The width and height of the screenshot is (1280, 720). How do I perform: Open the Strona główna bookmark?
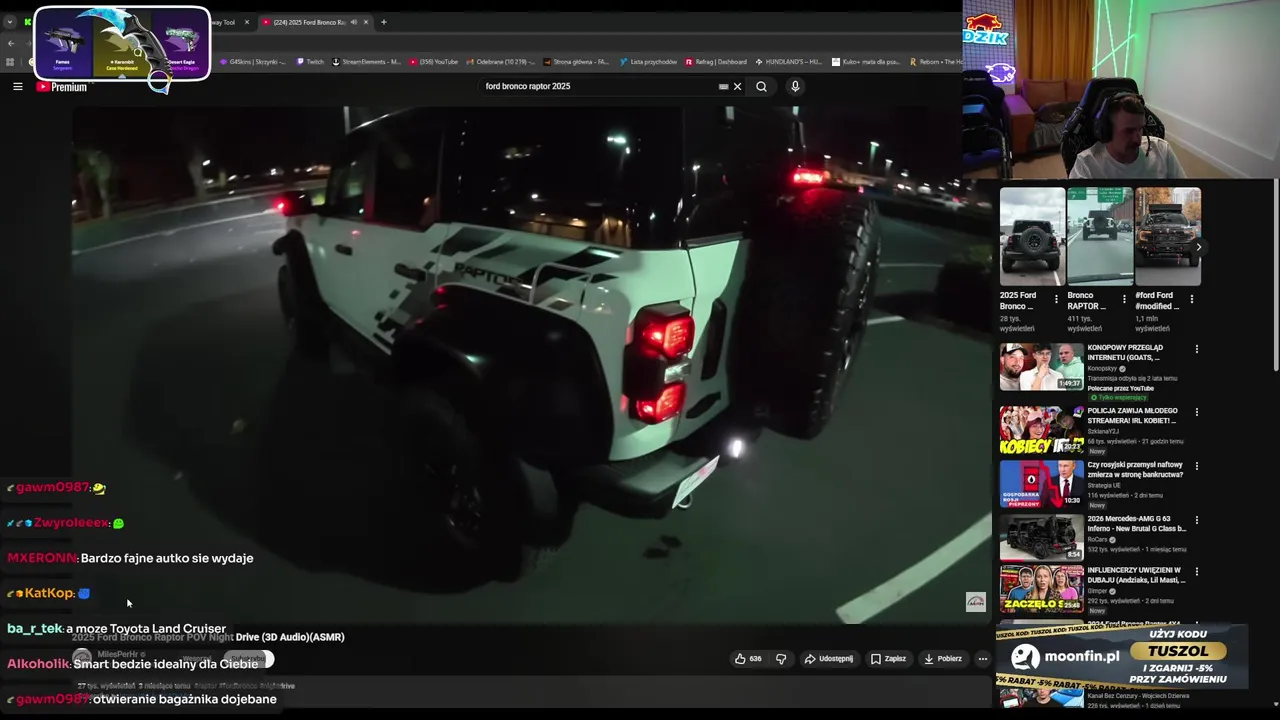[x=576, y=62]
